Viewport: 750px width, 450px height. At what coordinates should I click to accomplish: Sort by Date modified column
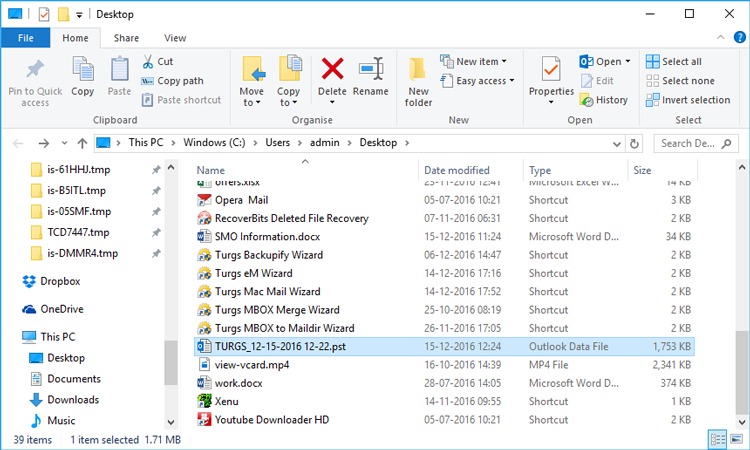457,170
